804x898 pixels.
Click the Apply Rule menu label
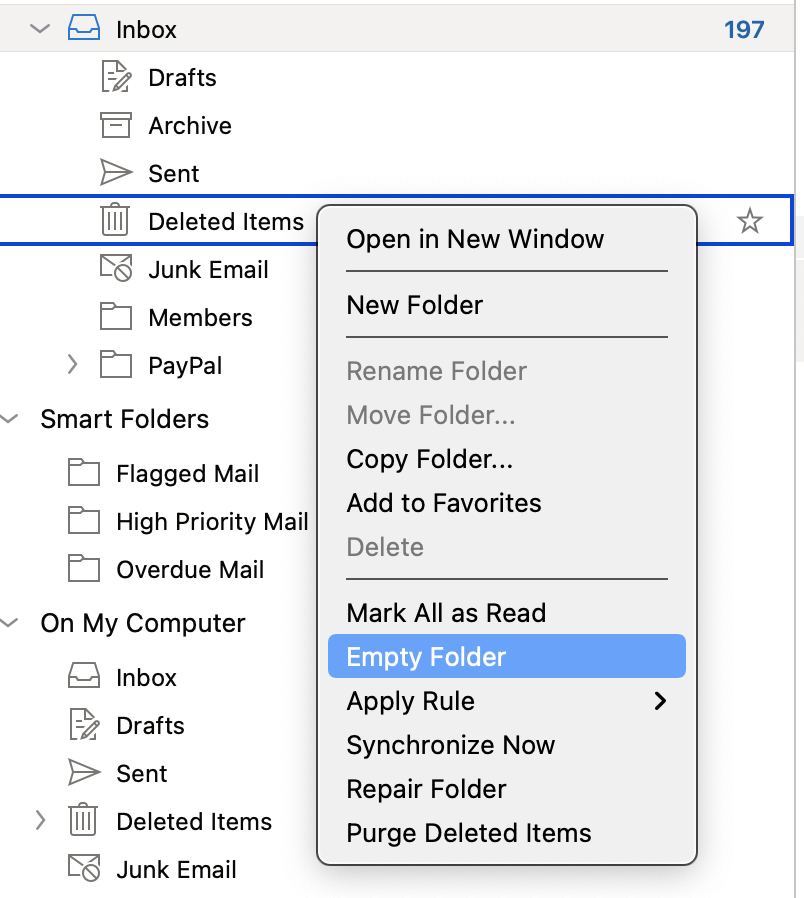411,701
